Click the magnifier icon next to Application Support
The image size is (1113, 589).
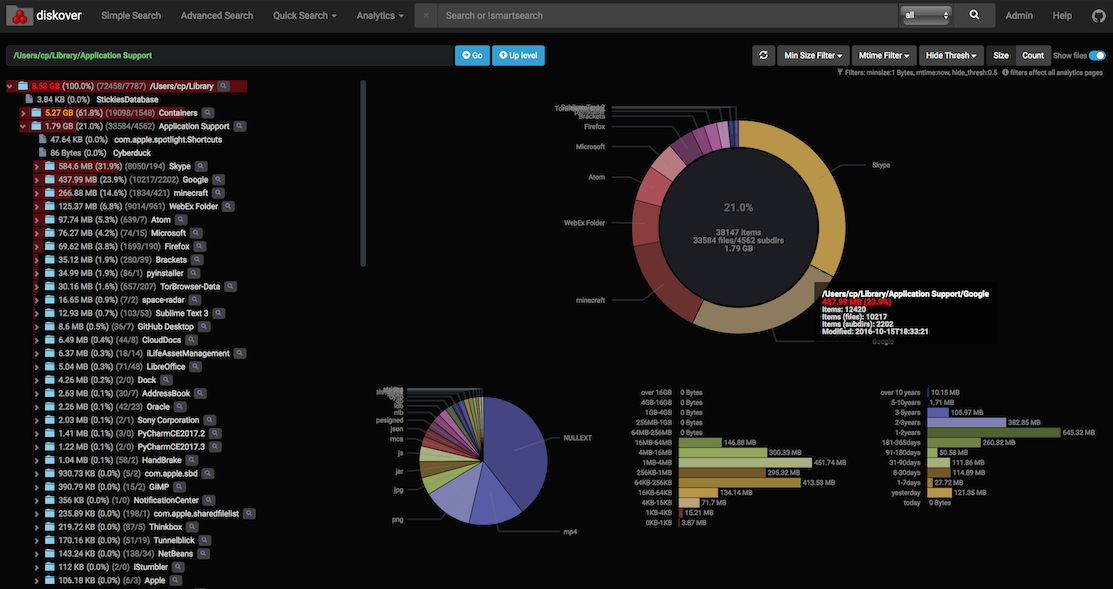point(240,126)
